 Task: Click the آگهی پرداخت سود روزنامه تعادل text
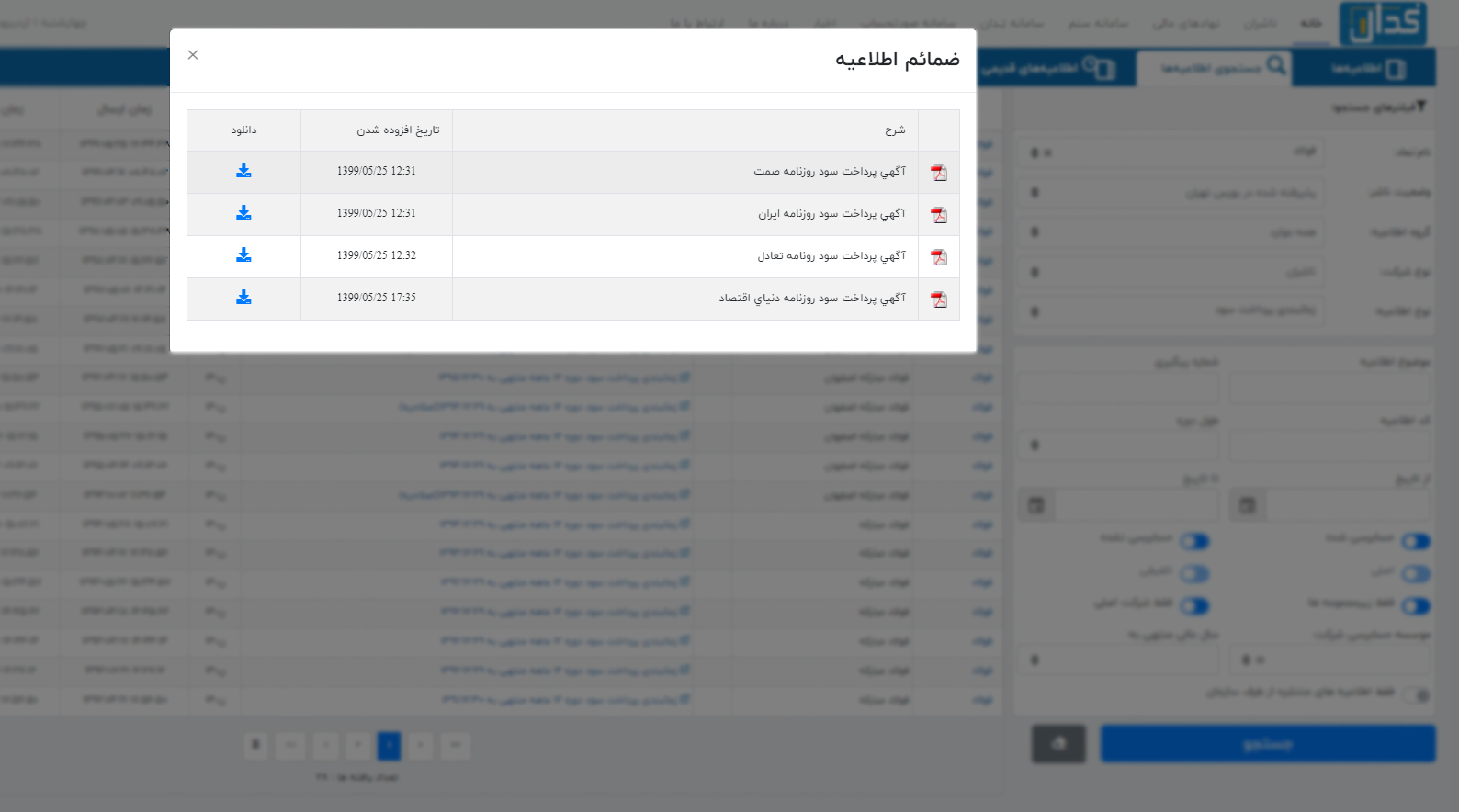(x=831, y=256)
